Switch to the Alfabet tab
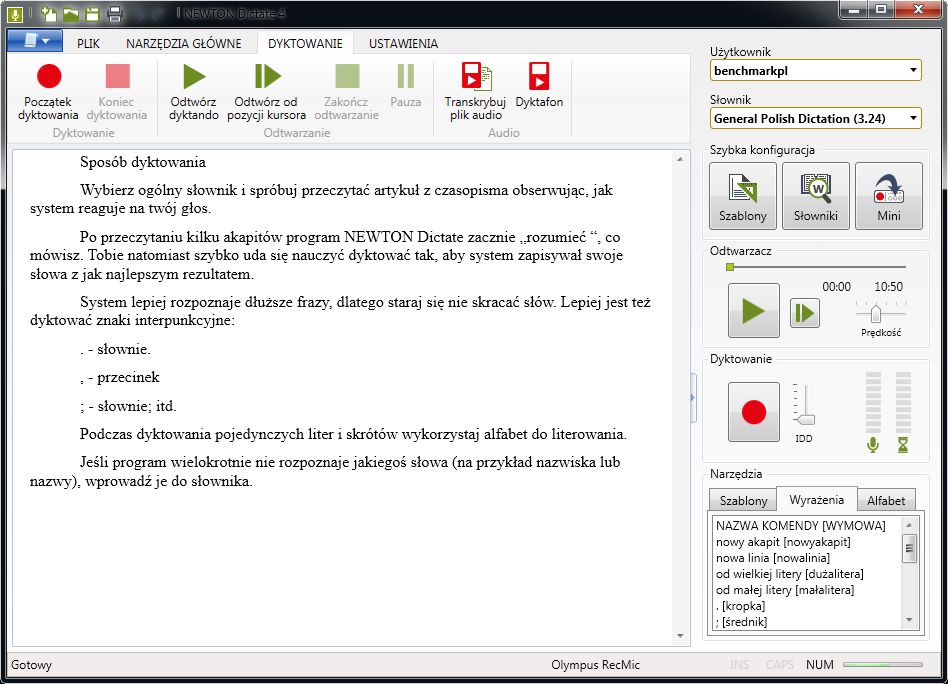This screenshot has height=684, width=948. point(886,501)
